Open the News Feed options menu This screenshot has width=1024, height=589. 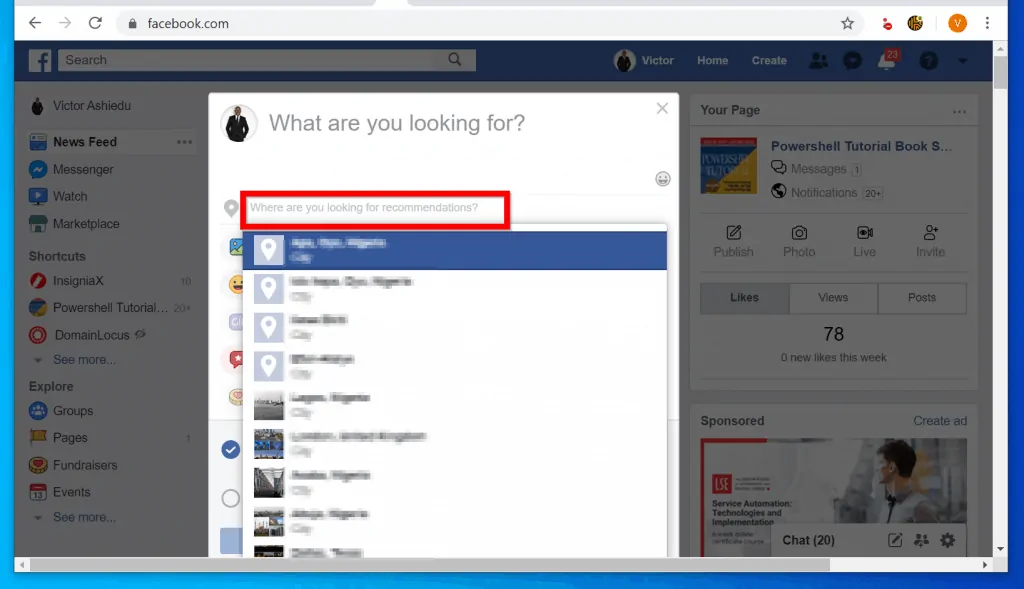[184, 142]
